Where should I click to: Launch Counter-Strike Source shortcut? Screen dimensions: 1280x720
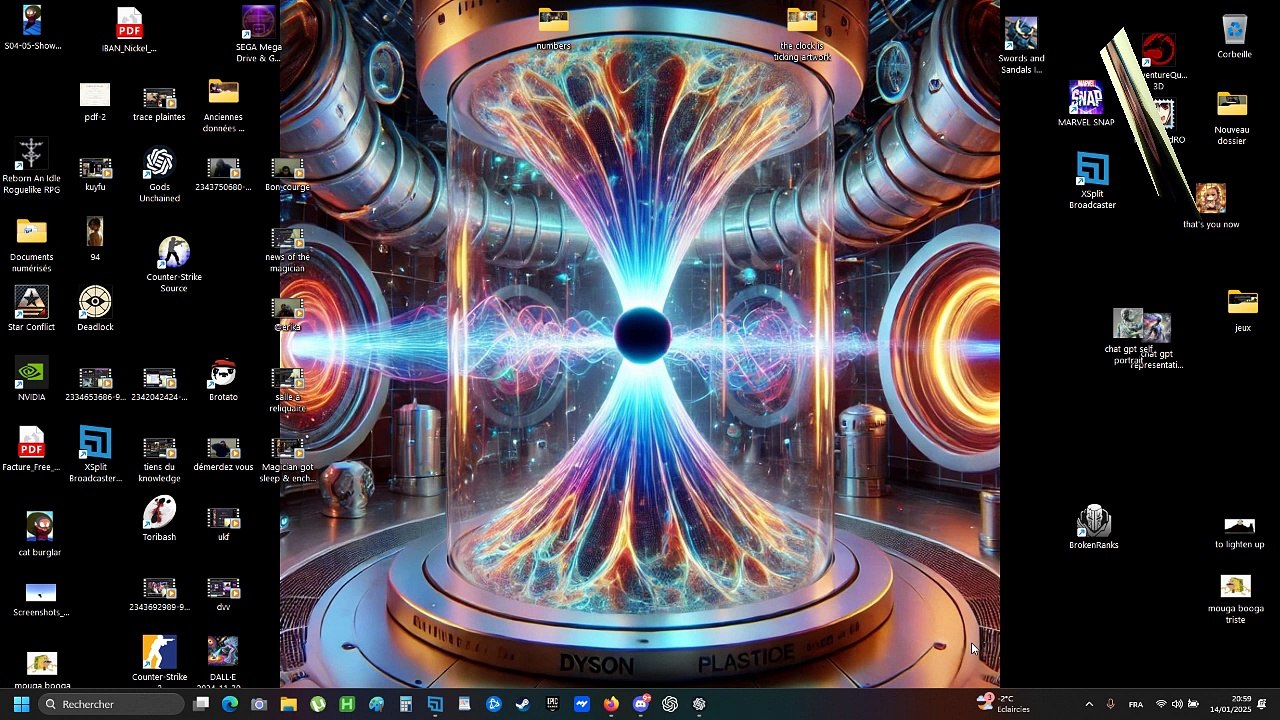click(x=174, y=265)
